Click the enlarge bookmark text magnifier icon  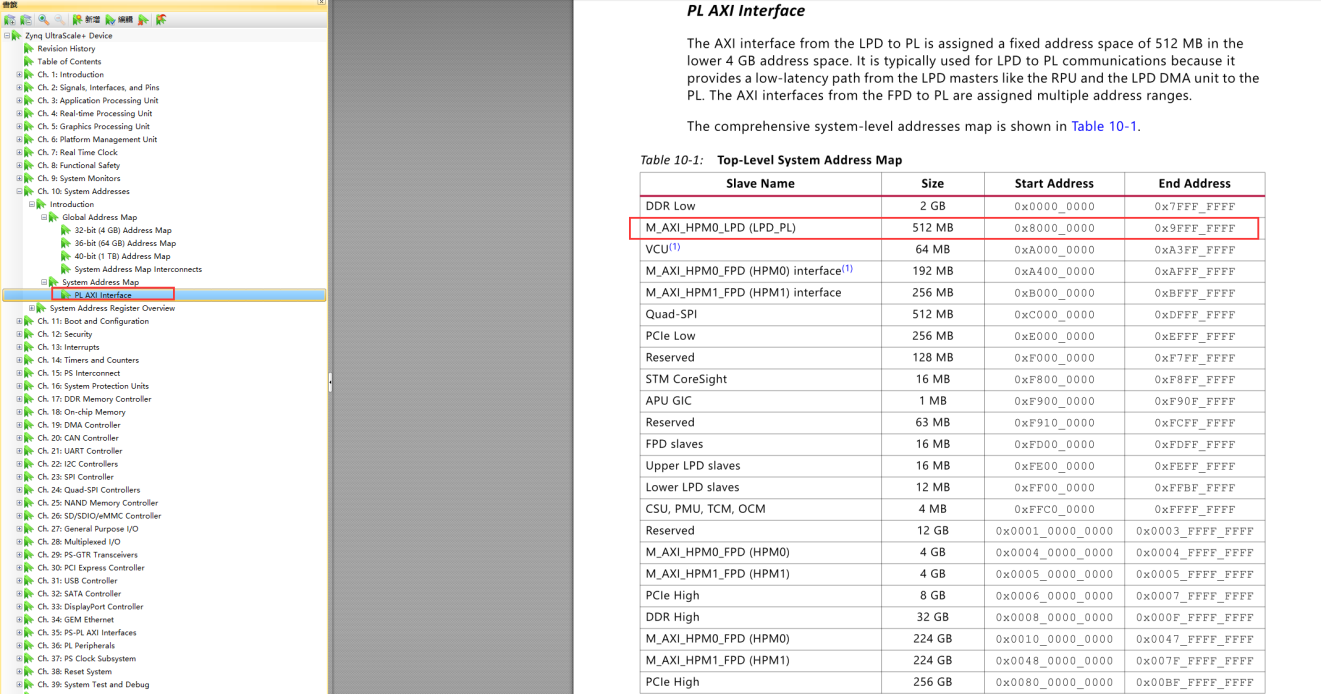point(43,20)
